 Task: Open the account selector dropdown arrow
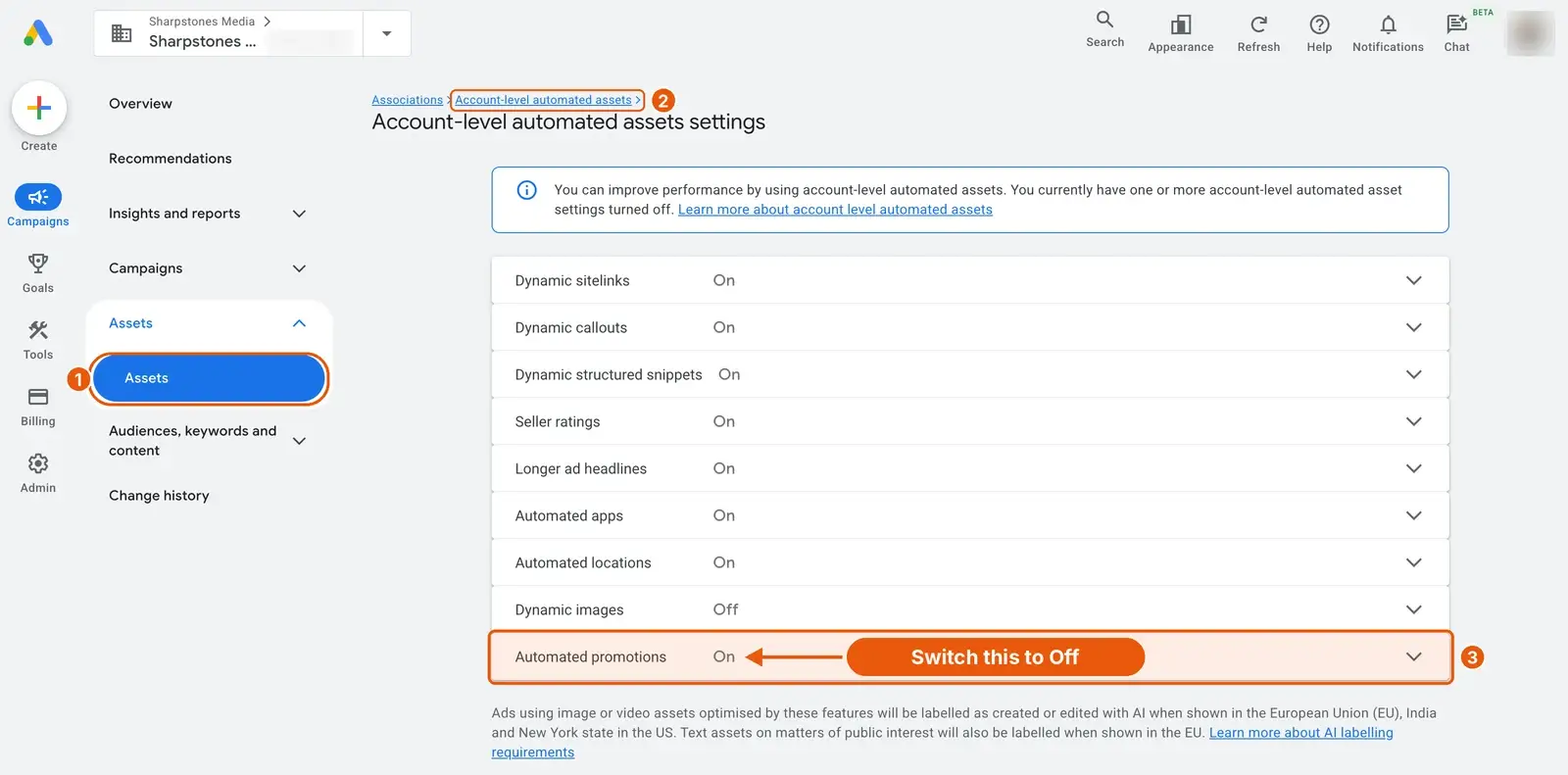coord(387,33)
